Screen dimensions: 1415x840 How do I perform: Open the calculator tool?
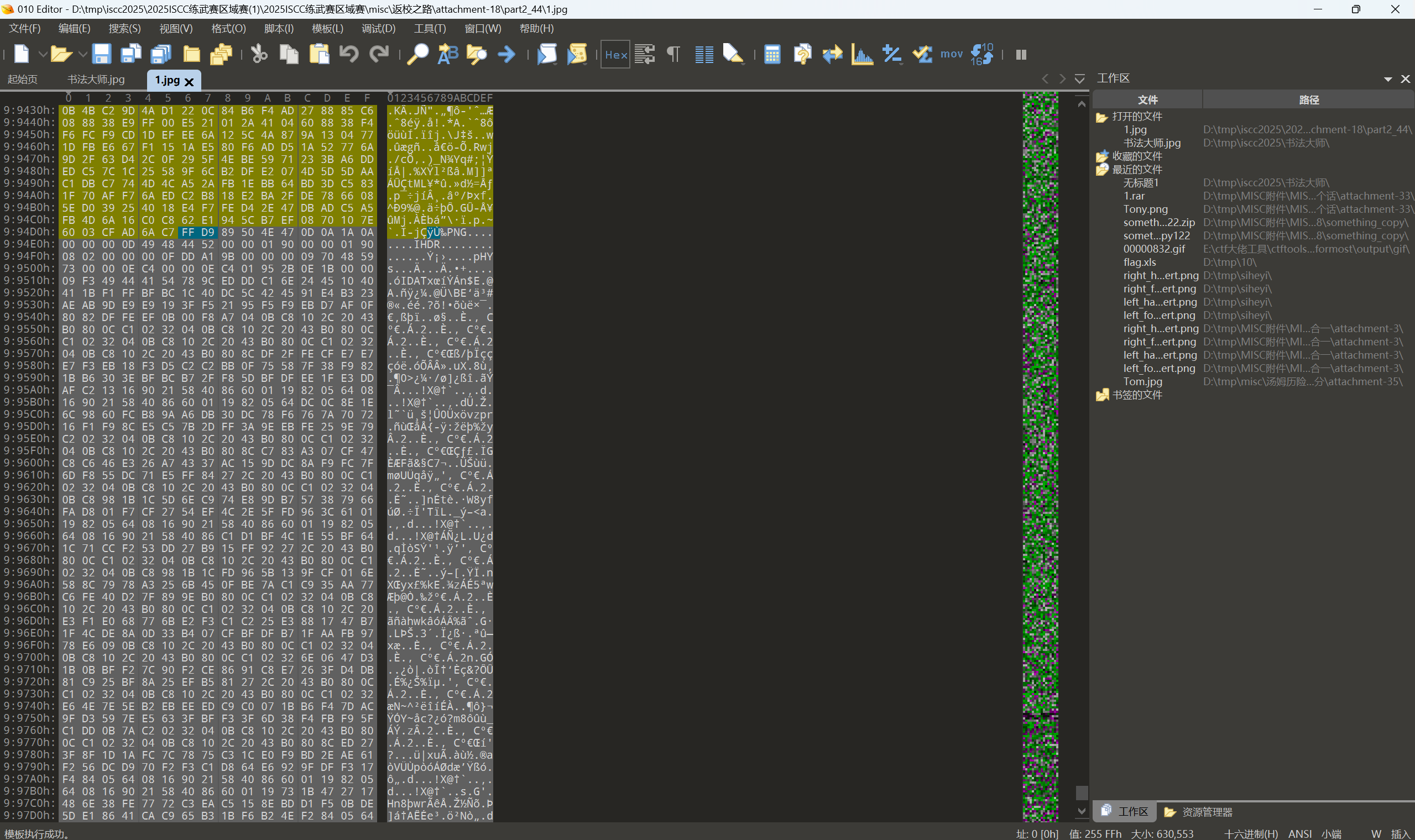point(772,54)
